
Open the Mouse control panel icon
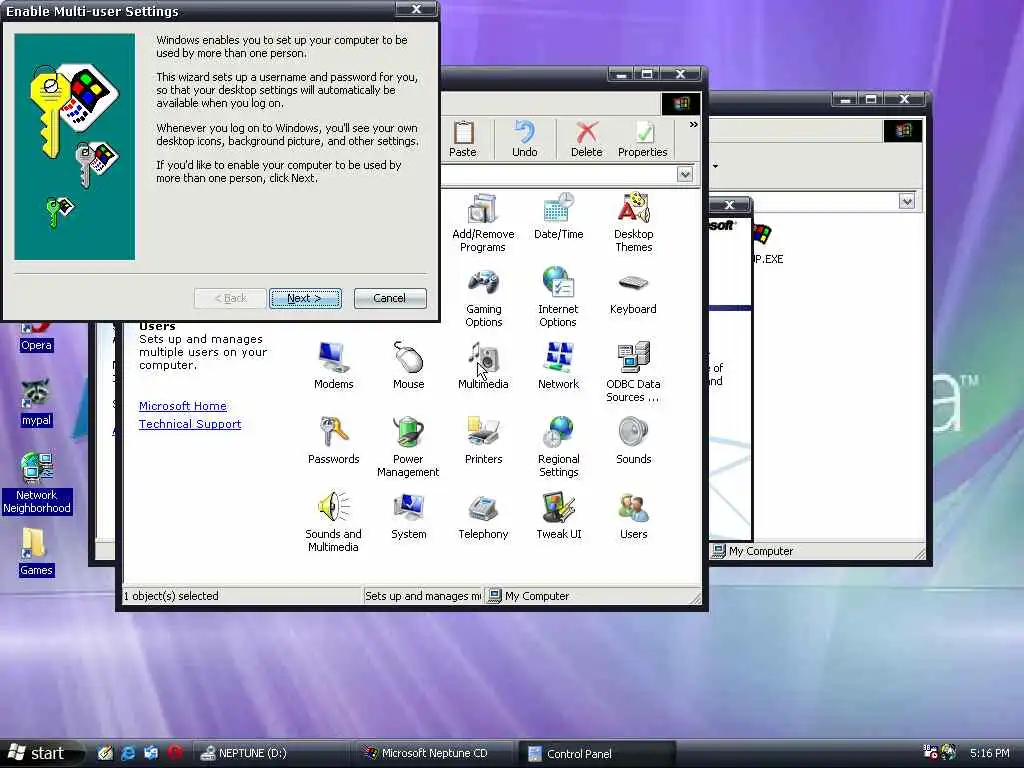408,366
